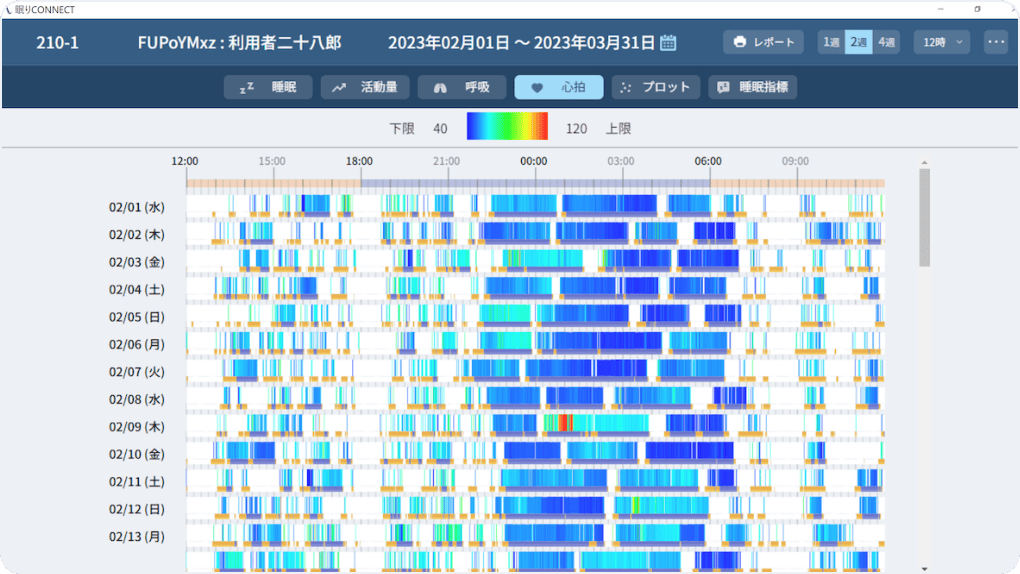This screenshot has height=574, width=1020.
Task: Click the 00:00 timeline marker
Action: [533, 161]
